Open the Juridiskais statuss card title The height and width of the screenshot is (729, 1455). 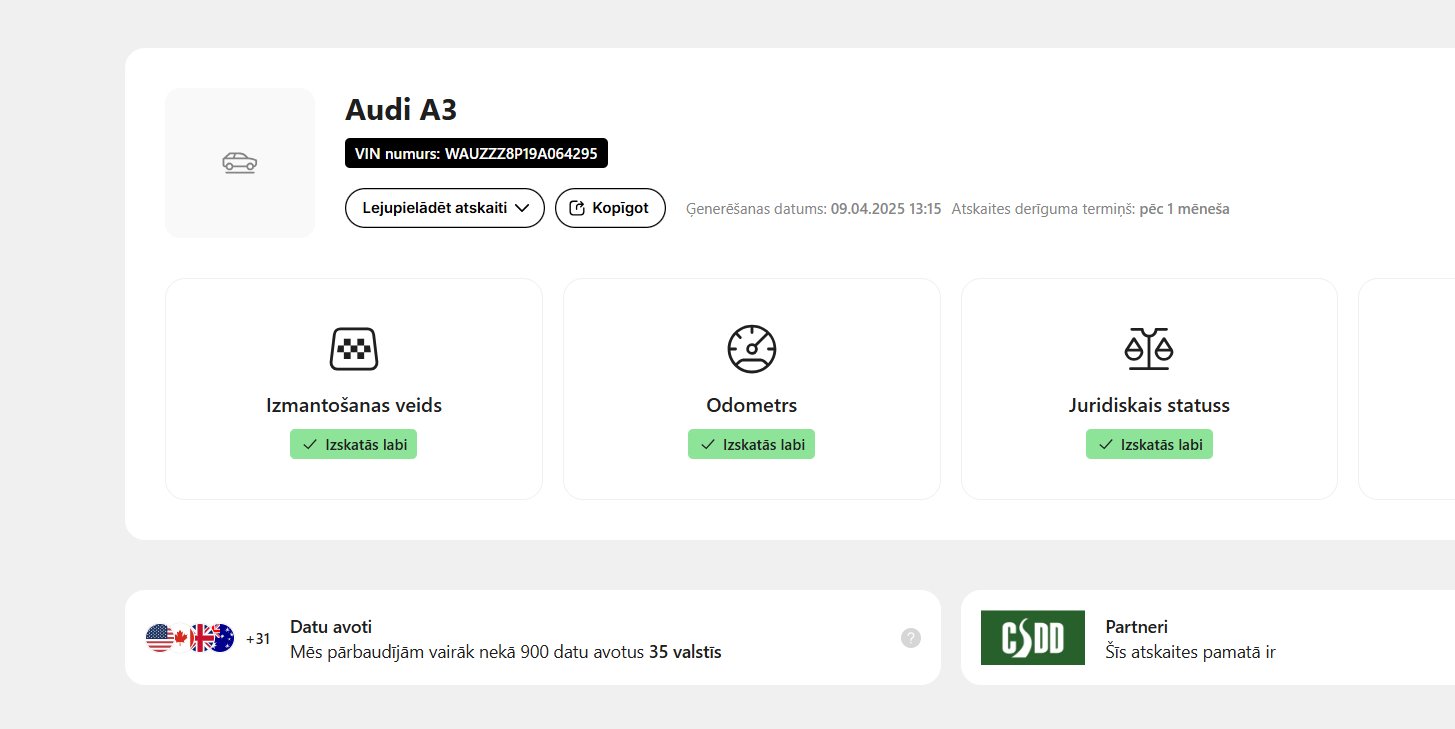click(1149, 405)
